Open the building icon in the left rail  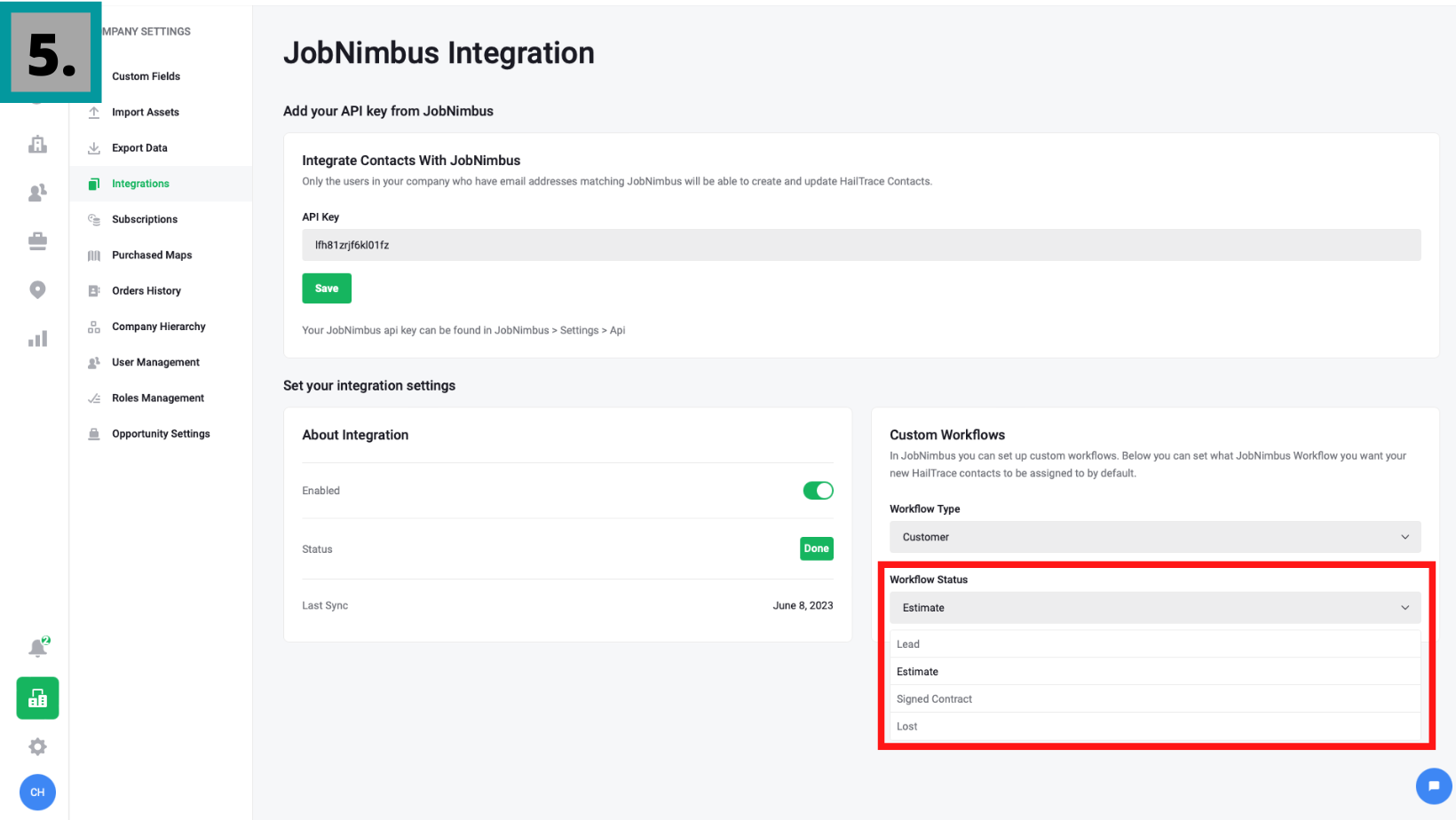pos(37,145)
